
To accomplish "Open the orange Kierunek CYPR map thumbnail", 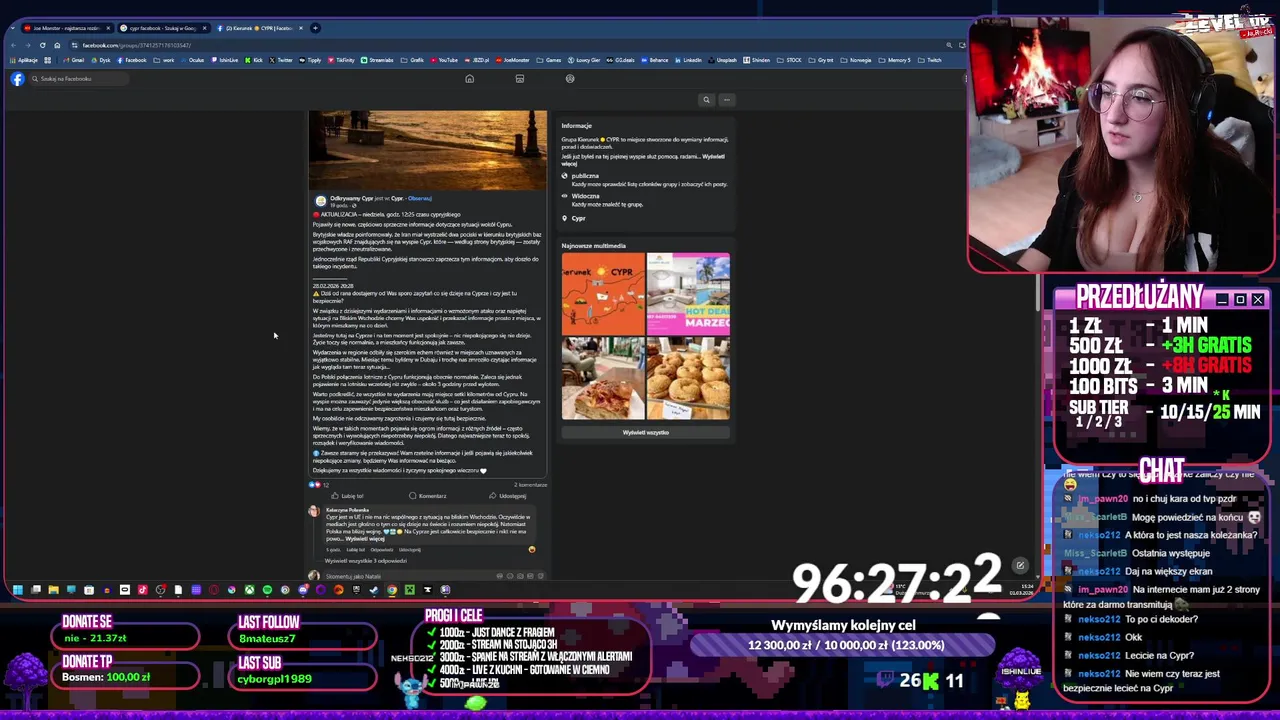I will pos(603,293).
